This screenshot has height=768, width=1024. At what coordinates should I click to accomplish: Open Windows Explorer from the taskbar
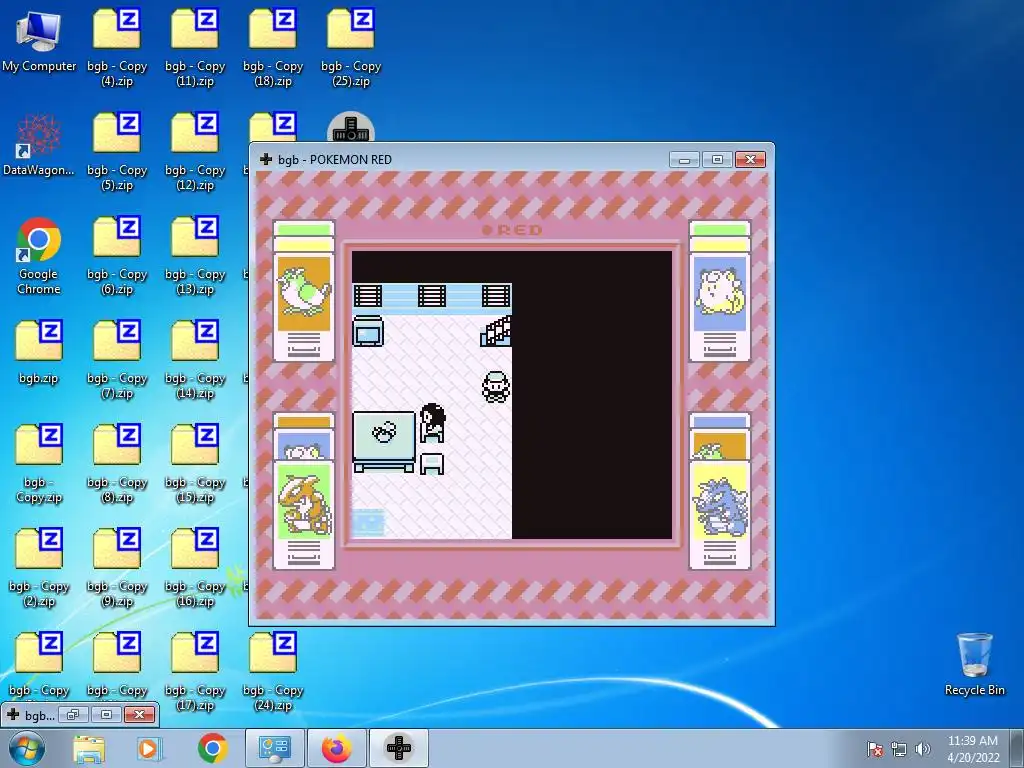tap(89, 748)
